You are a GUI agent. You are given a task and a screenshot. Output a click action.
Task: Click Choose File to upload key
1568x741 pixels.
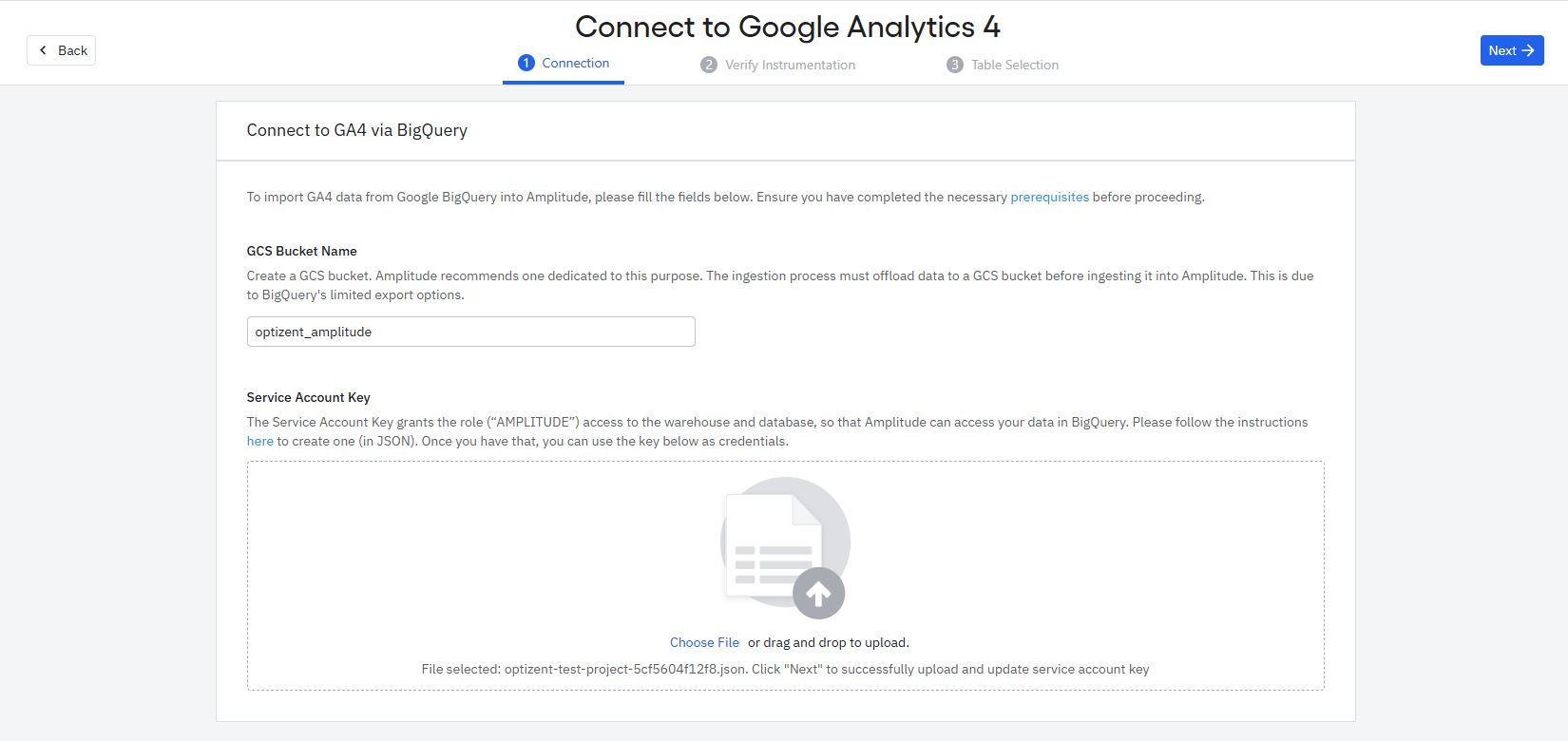coord(704,642)
